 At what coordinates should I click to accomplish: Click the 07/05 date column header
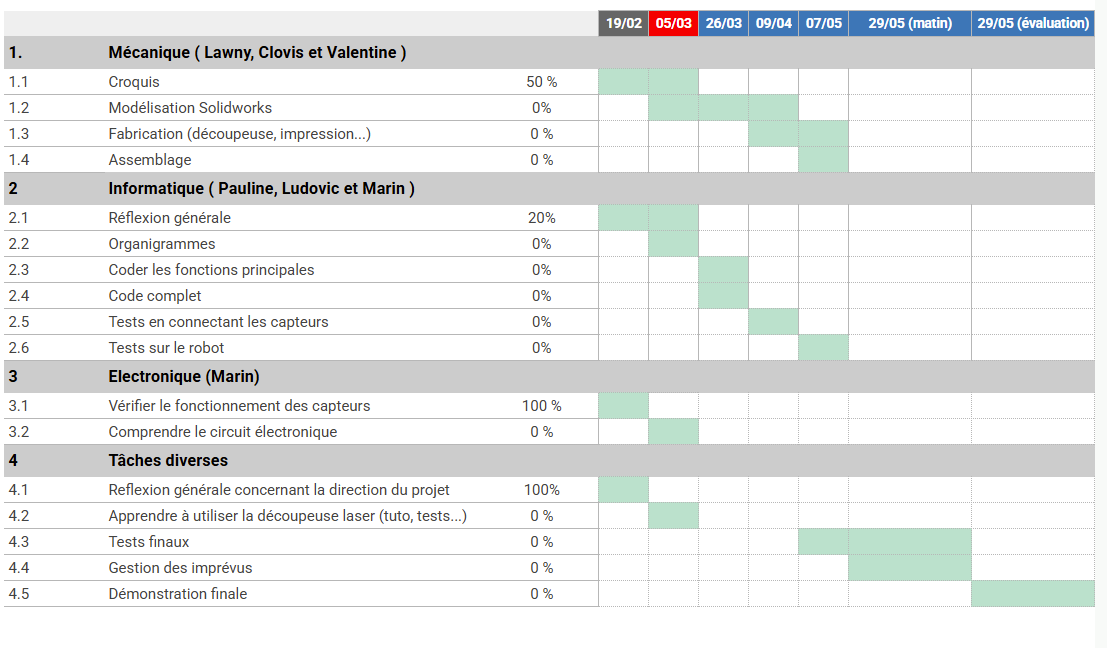click(x=823, y=23)
